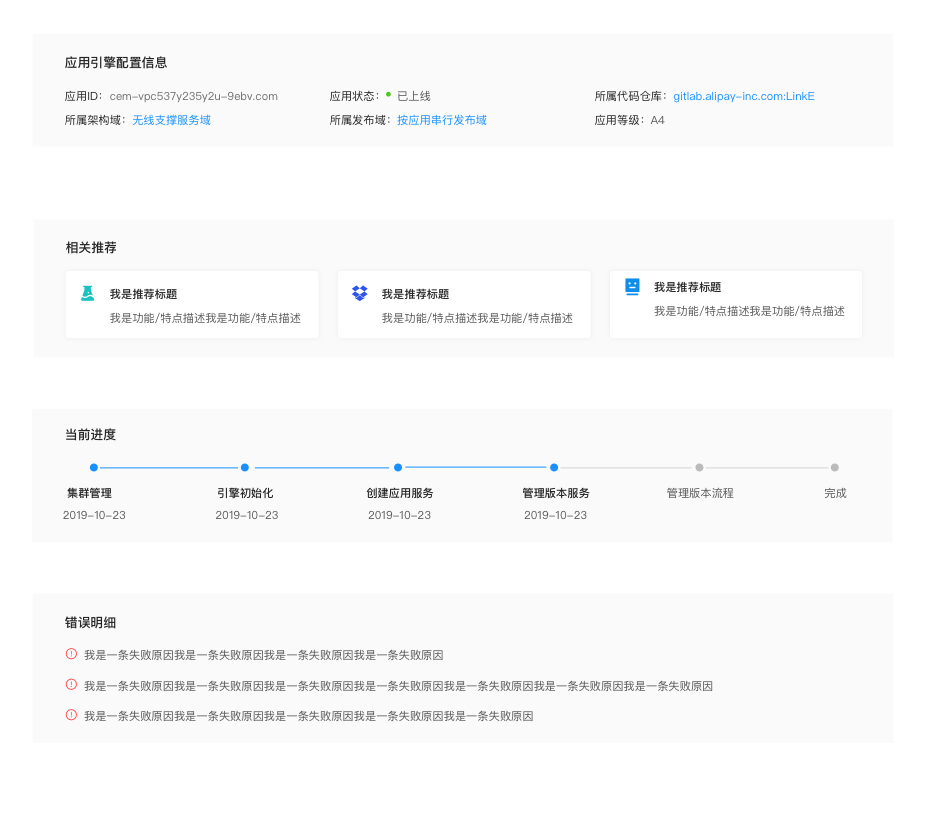Click the error icon beside the second failure reason
Viewport: 928px width, 816px height.
click(x=71, y=685)
